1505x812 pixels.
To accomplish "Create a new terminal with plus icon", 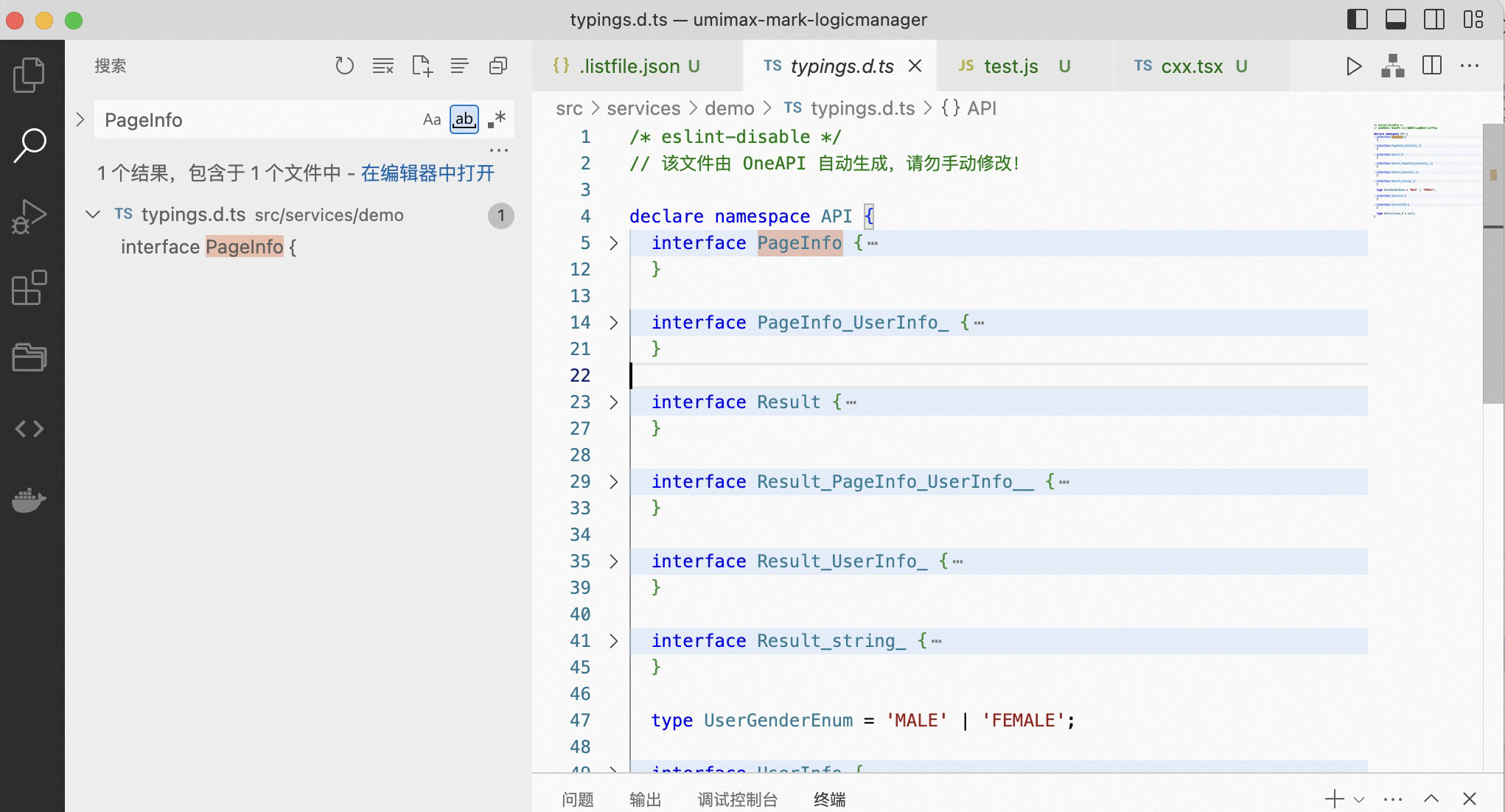I will tap(1334, 799).
